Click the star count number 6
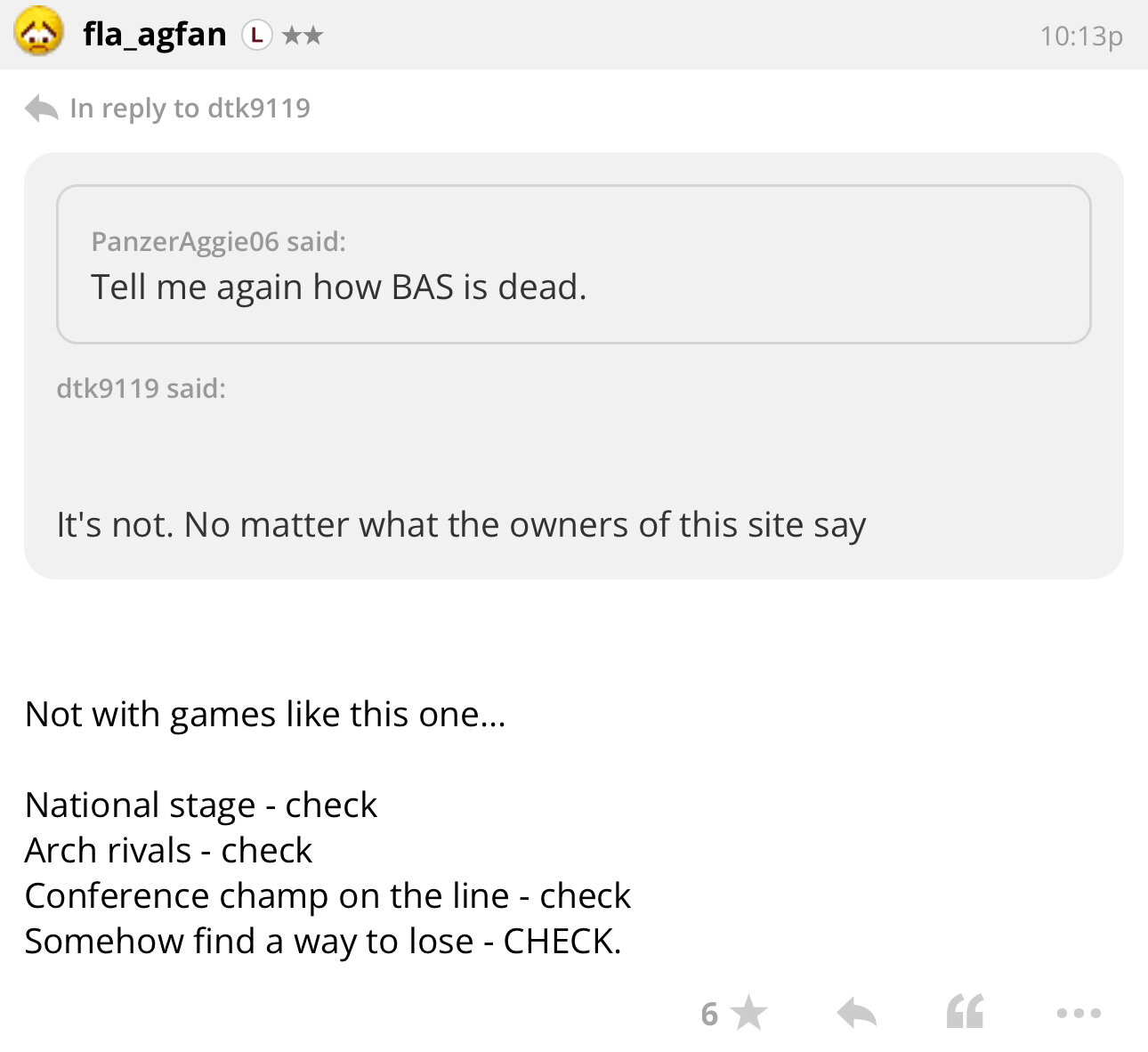 (709, 1014)
